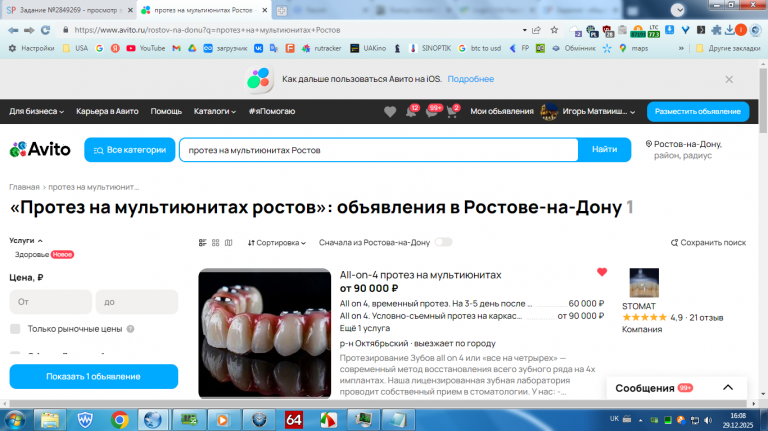Remove listing from favorites red heart
The height and width of the screenshot is (431, 768).
[x=602, y=272]
